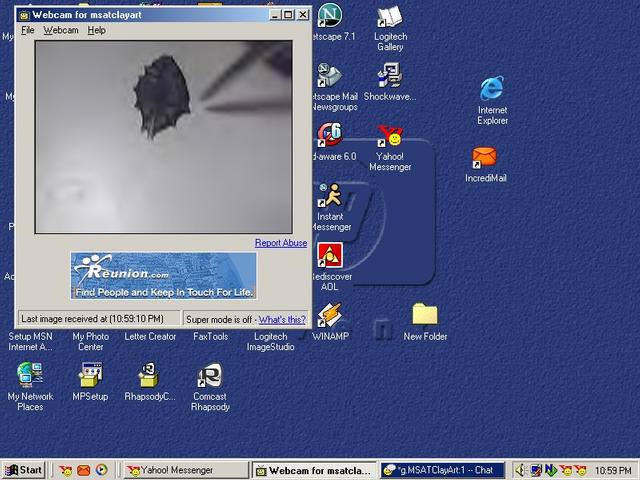The image size is (640, 480).
Task: Minimize the Webcam for msatclayart window
Action: (275, 15)
